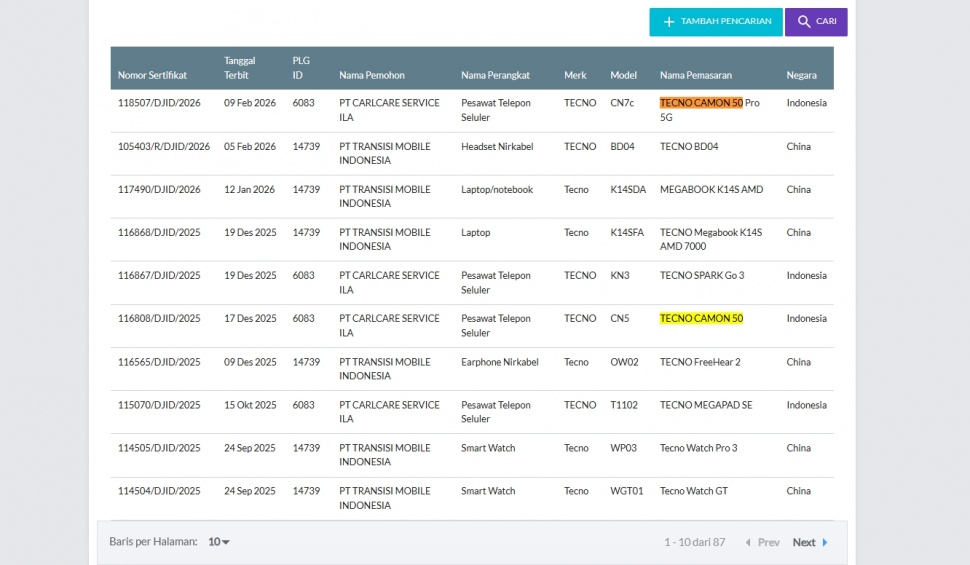Click the Negara column header
Image resolution: width=970 pixels, height=565 pixels.
click(x=801, y=75)
